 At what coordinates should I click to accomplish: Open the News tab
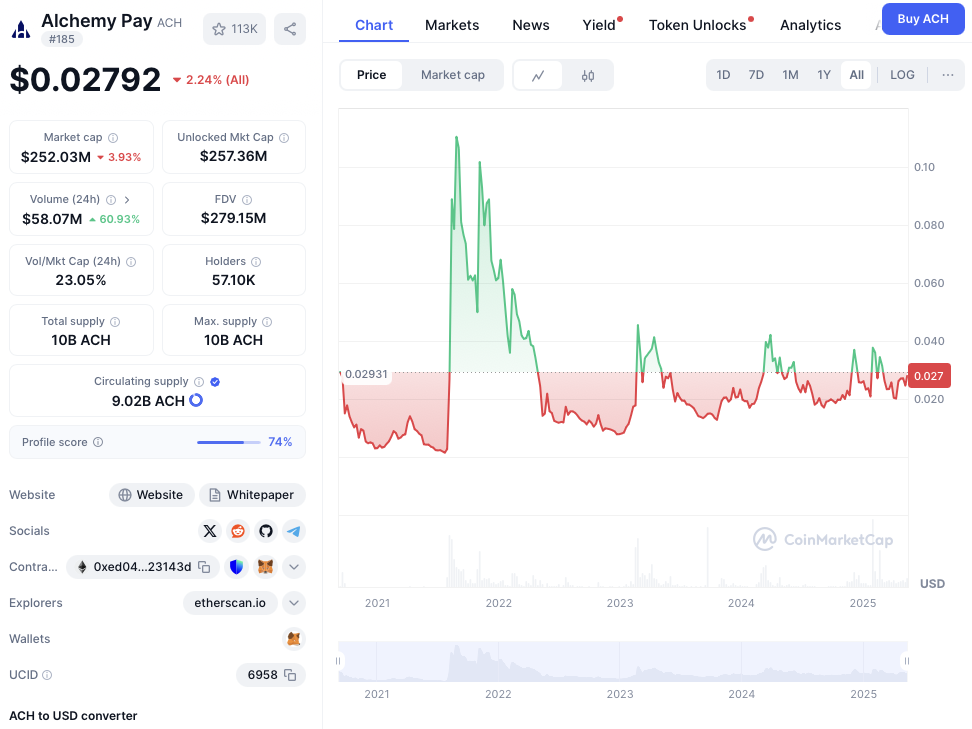point(531,25)
